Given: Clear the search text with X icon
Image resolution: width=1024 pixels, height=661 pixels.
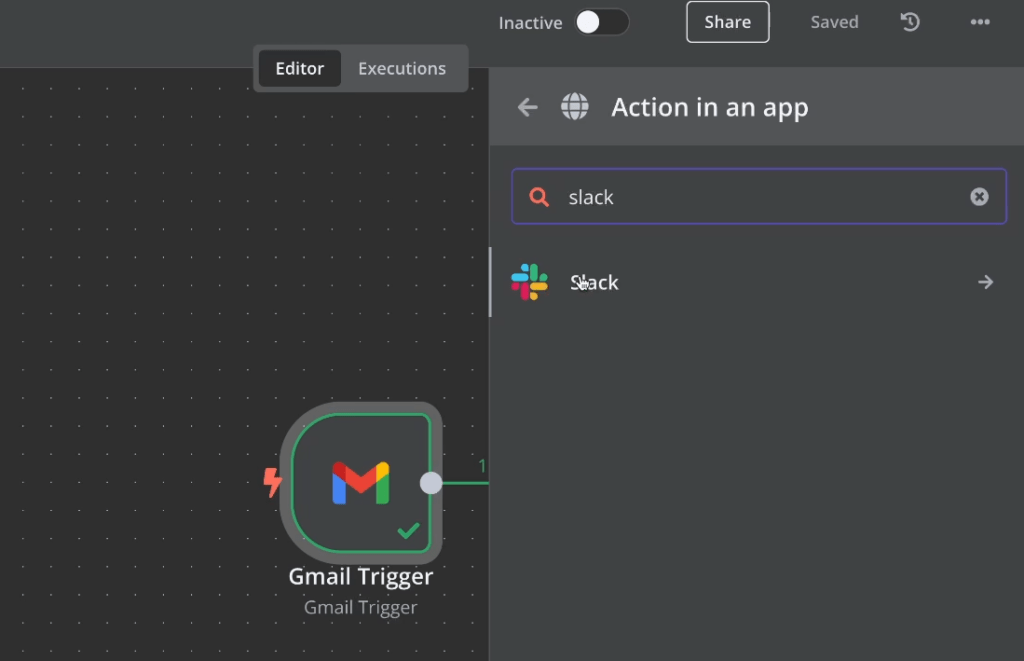Looking at the screenshot, I should pyautogui.click(x=979, y=197).
